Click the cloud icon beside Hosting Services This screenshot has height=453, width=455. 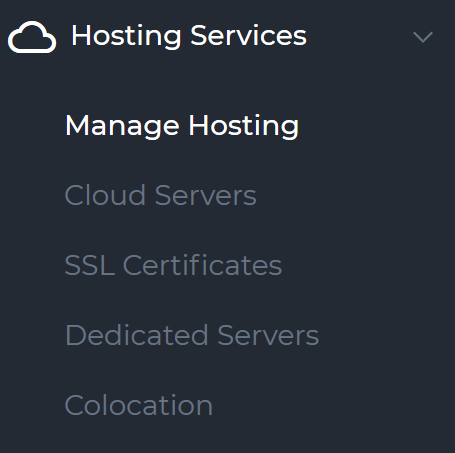[32, 37]
